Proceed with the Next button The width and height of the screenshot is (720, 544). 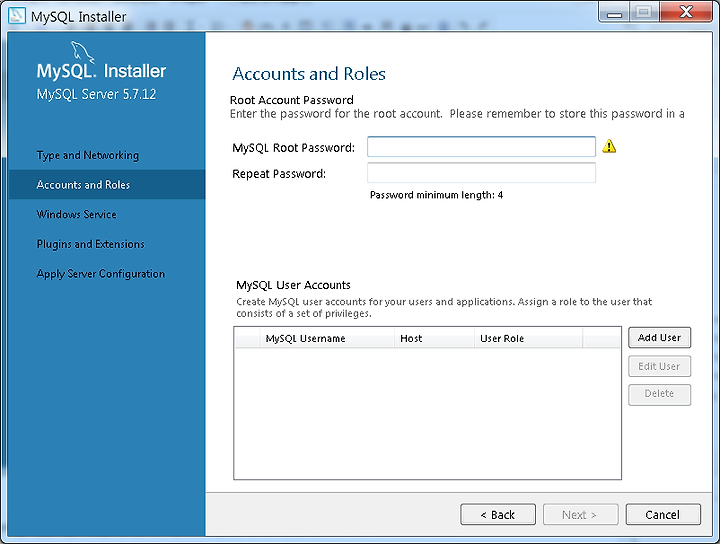(x=580, y=515)
